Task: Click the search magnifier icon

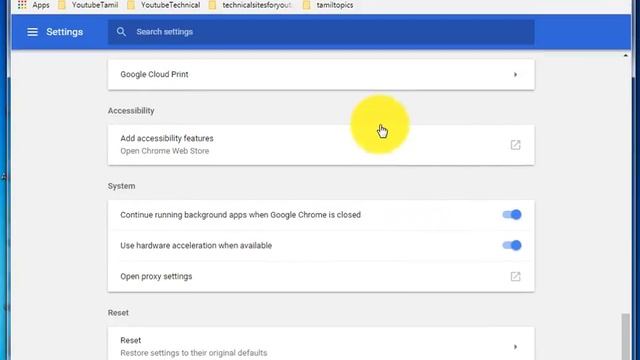Action: click(x=121, y=32)
